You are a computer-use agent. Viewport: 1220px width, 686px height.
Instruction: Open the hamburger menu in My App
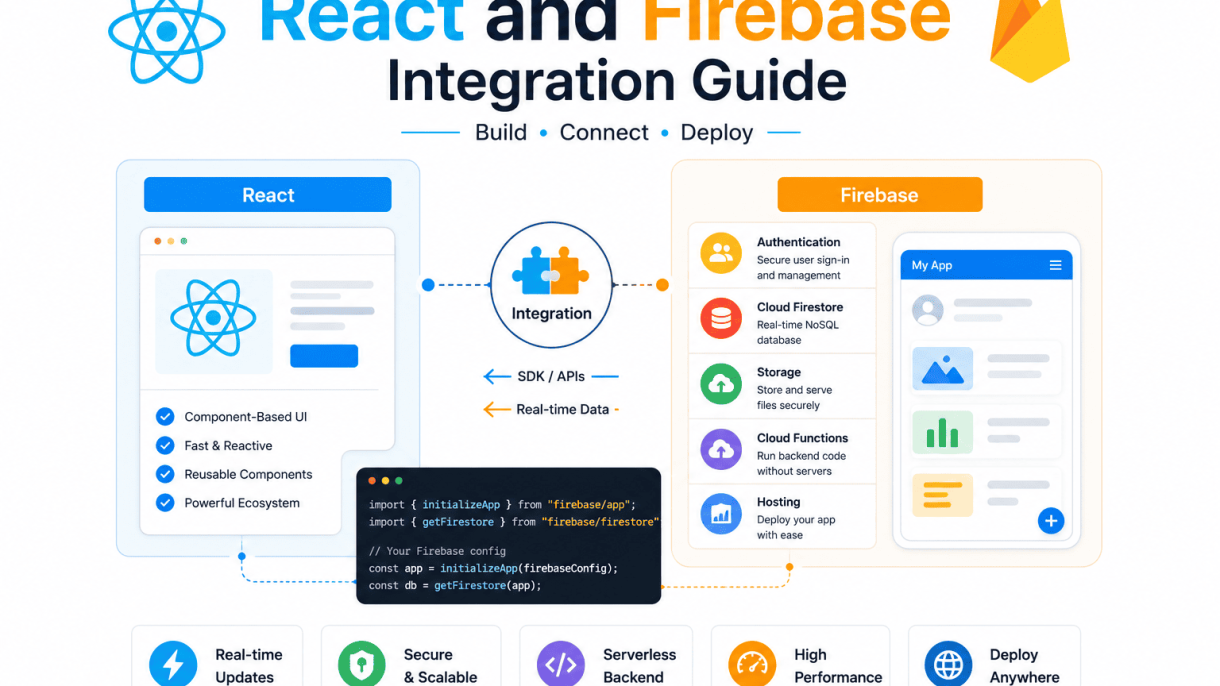pyautogui.click(x=1055, y=265)
